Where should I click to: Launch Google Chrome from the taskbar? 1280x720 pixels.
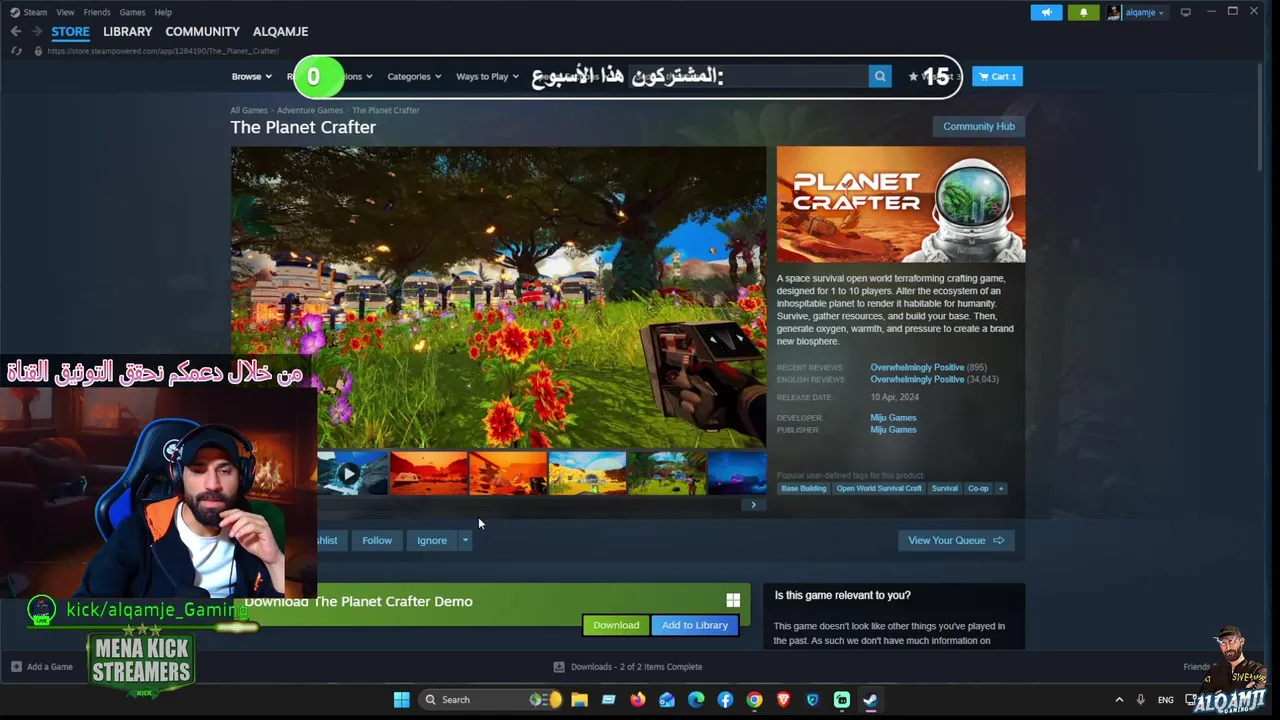coord(754,699)
